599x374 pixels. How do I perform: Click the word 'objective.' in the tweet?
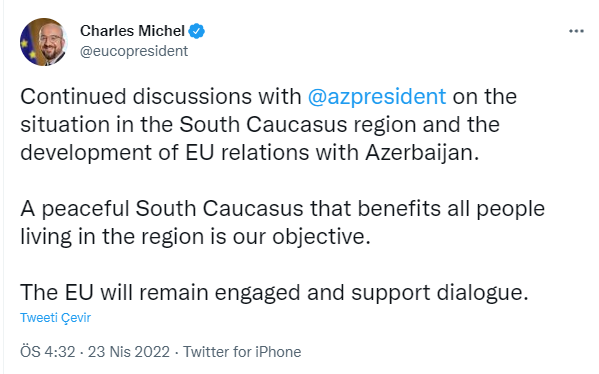(x=321, y=237)
